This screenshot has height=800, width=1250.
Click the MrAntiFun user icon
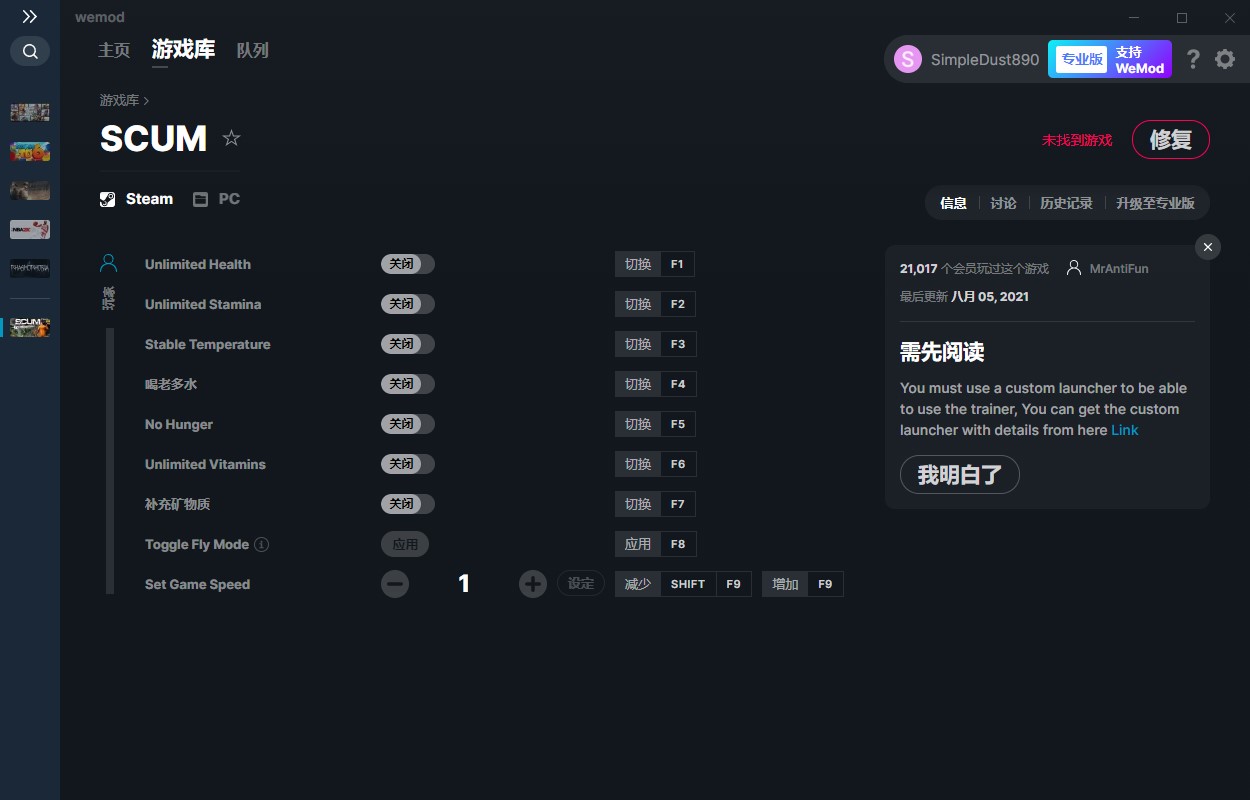click(x=1074, y=268)
